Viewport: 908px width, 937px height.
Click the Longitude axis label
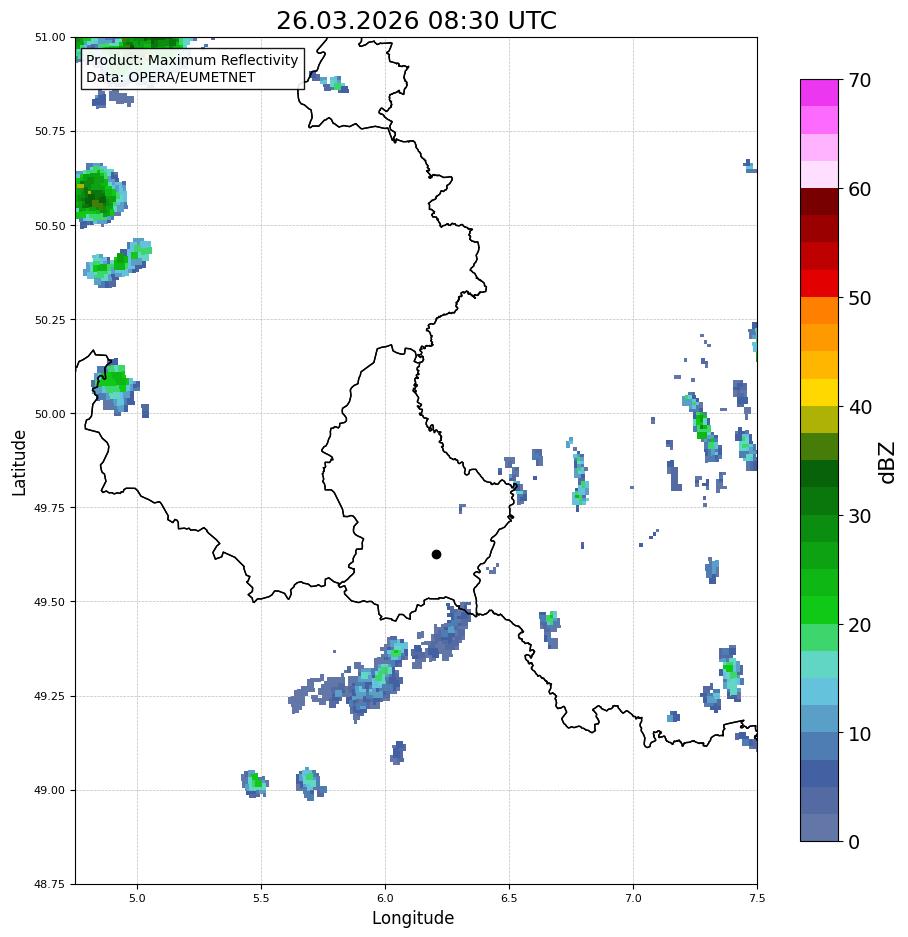click(413, 917)
